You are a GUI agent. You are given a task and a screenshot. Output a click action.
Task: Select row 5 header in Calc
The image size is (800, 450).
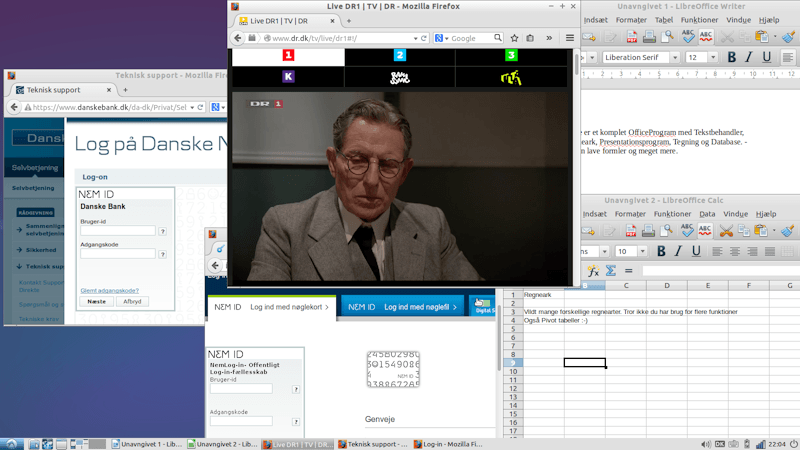coord(513,329)
